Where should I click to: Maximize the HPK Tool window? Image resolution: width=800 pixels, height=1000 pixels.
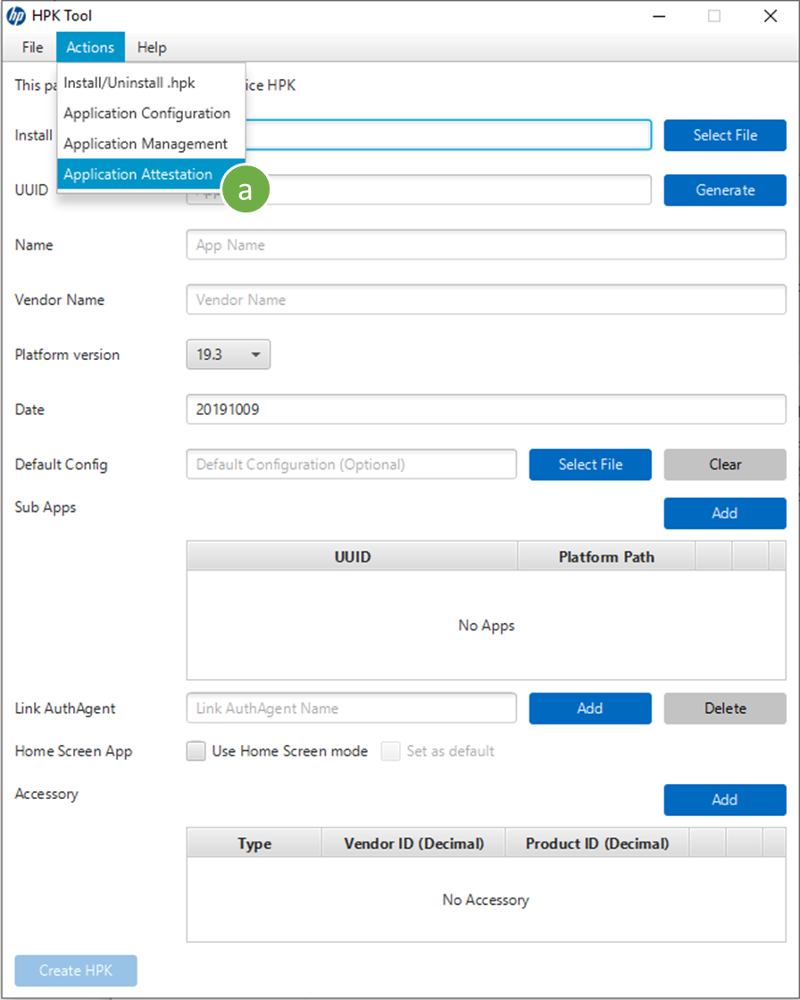click(715, 16)
